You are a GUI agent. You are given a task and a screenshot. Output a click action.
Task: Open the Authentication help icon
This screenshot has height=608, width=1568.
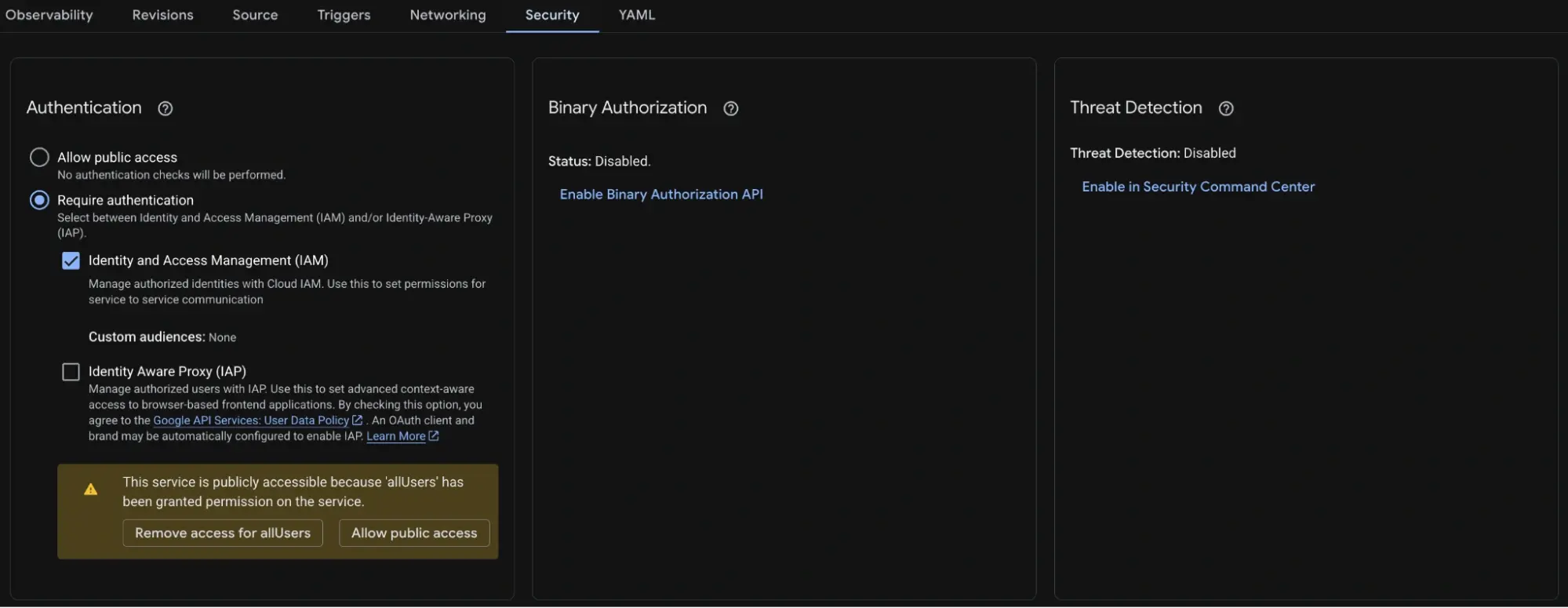pyautogui.click(x=165, y=108)
